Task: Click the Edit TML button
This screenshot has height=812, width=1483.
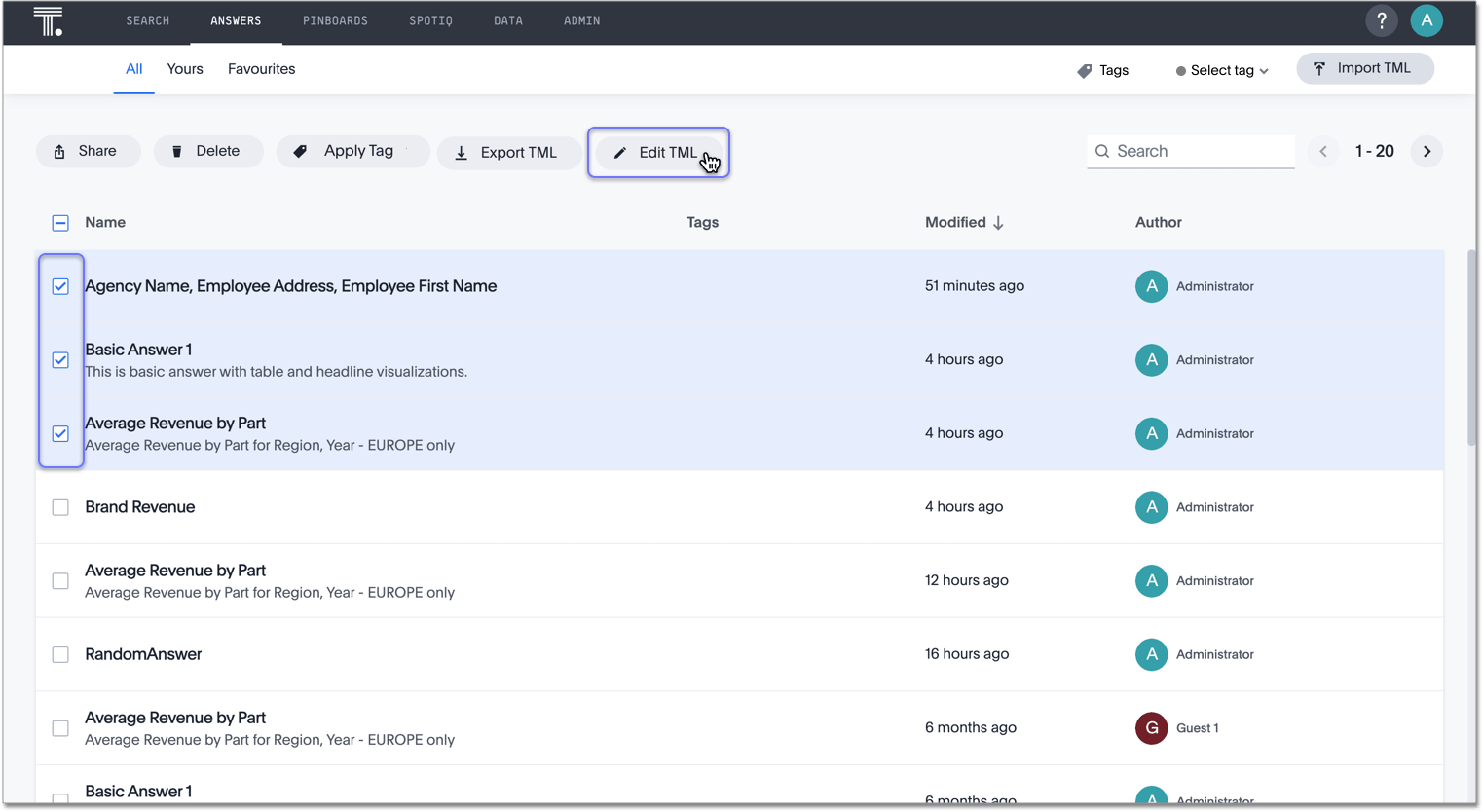Action: pos(658,152)
